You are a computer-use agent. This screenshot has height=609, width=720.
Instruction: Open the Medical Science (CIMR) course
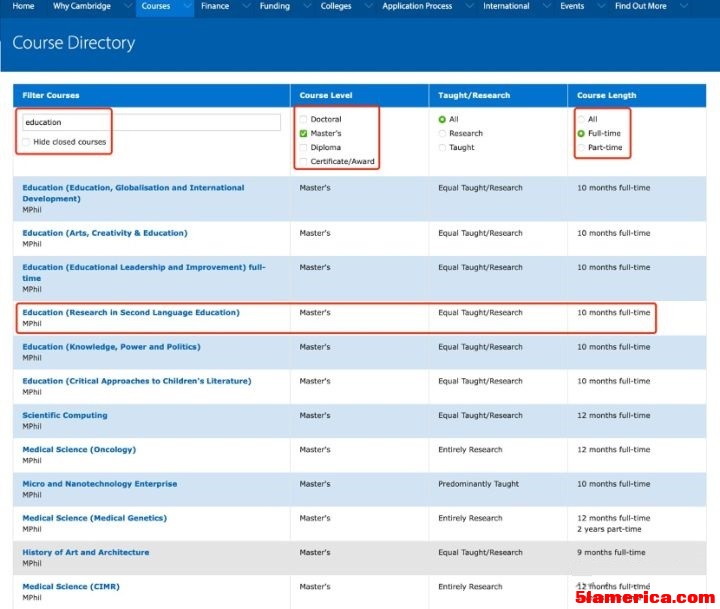71,587
